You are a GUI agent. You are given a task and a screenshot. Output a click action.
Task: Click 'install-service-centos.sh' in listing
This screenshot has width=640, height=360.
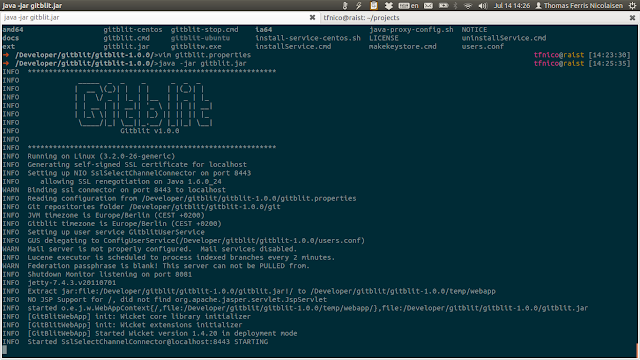[x=308, y=38]
